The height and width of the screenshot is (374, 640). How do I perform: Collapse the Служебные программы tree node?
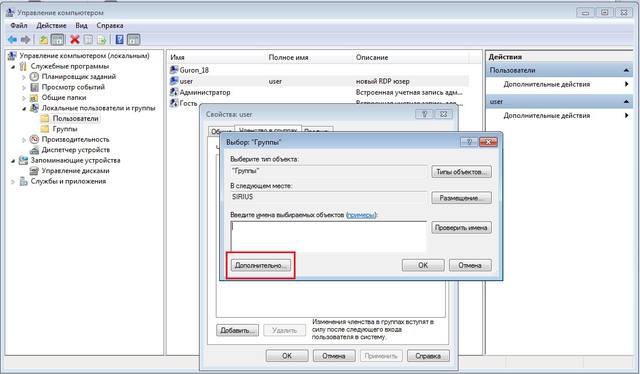coord(13,67)
